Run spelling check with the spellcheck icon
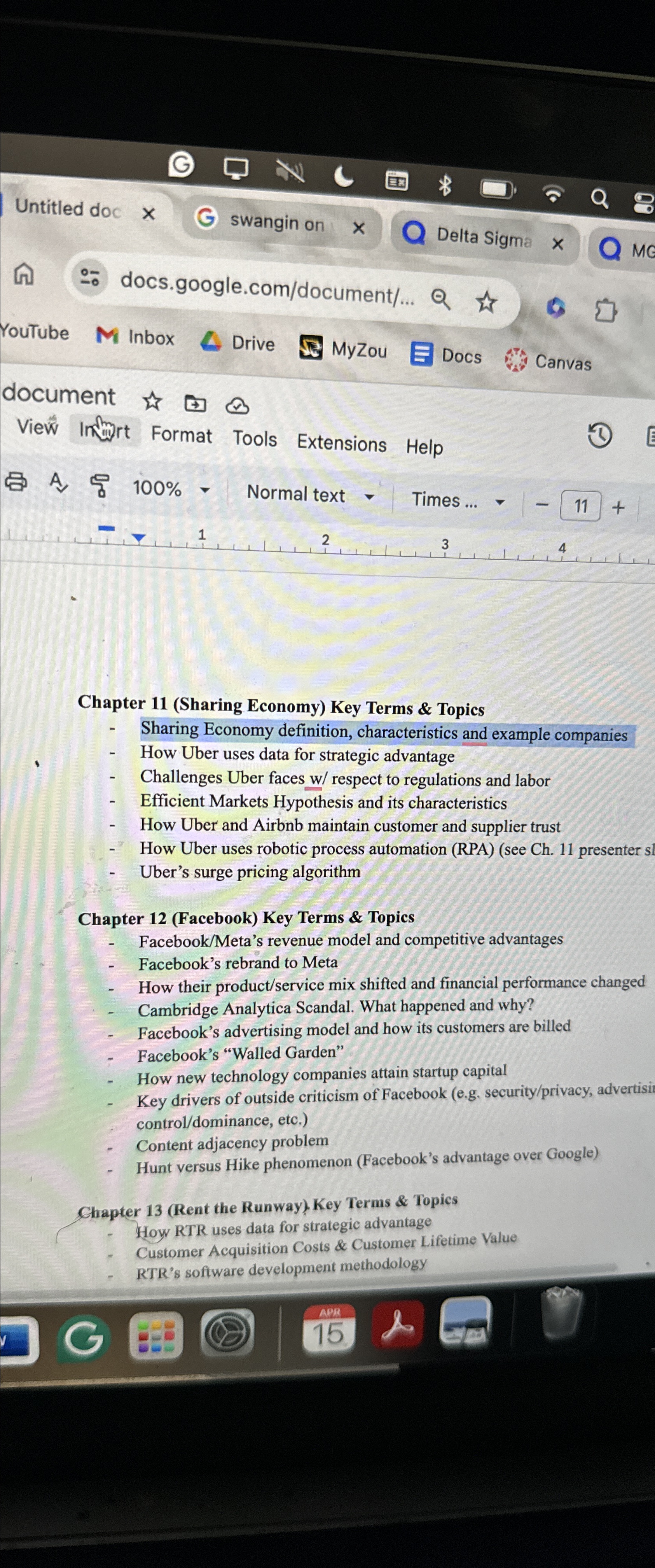The width and height of the screenshot is (655, 1568). coord(58,485)
